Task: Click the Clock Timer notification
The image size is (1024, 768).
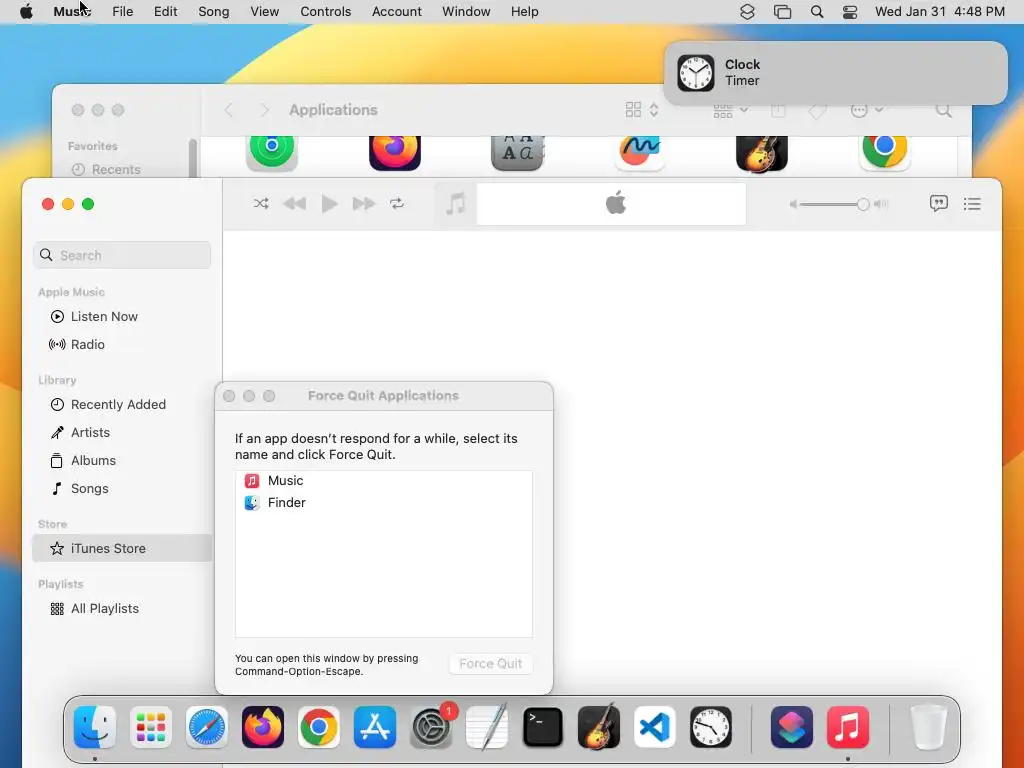Action: 835,72
